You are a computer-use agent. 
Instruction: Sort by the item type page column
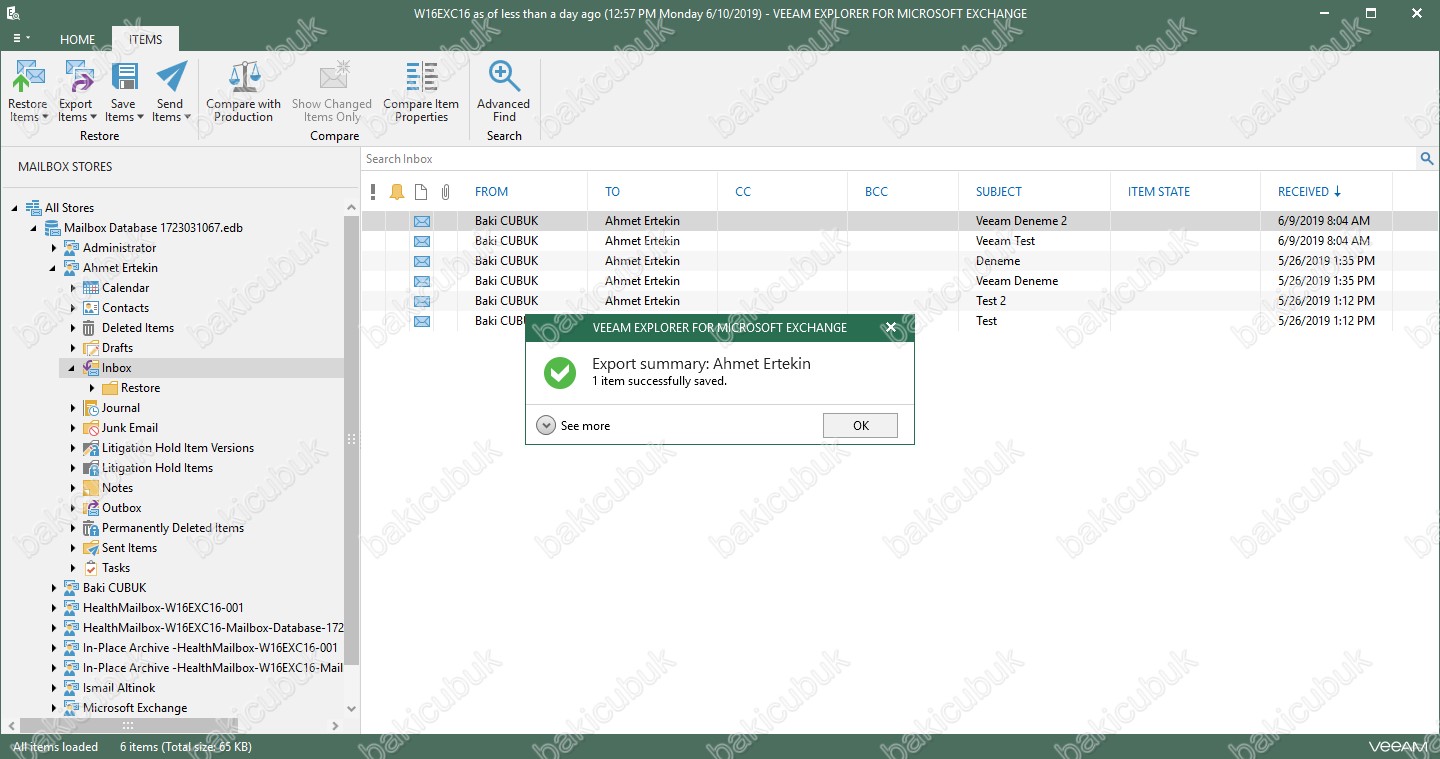click(421, 192)
